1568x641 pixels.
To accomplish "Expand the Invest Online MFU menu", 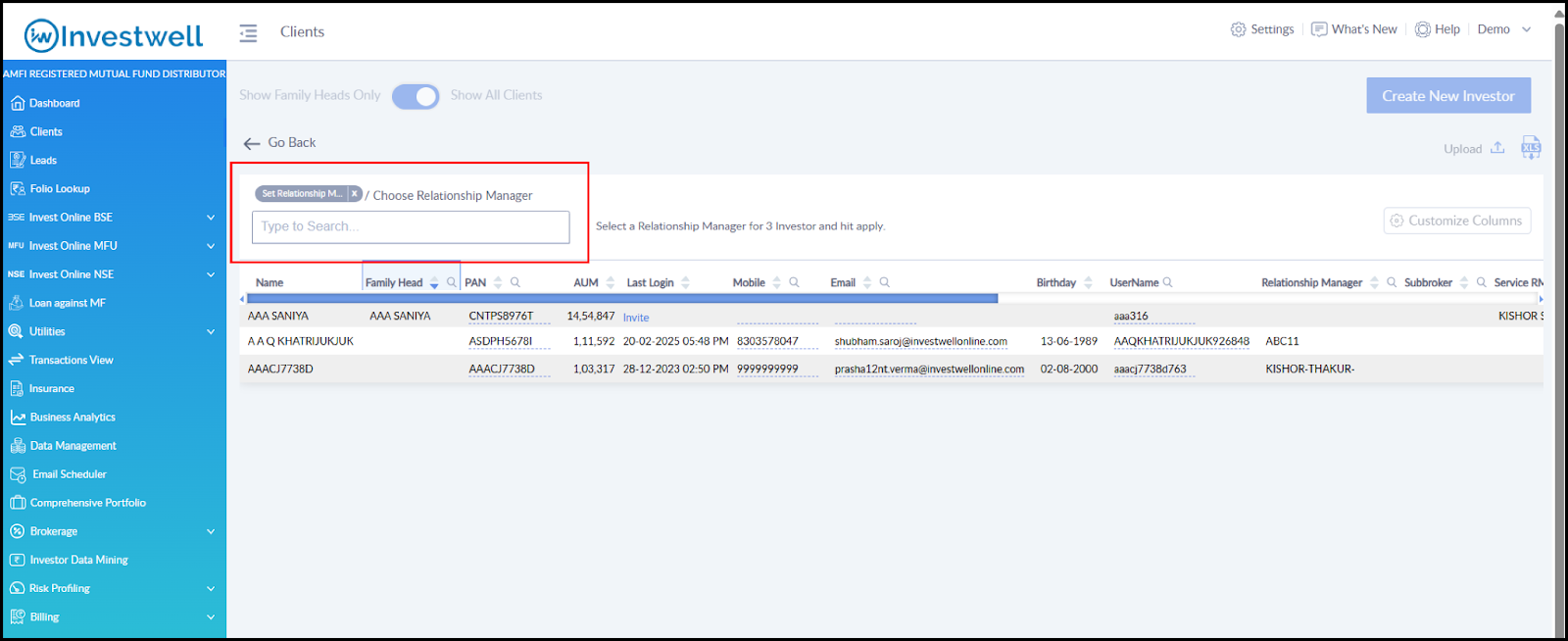I will 210,246.
